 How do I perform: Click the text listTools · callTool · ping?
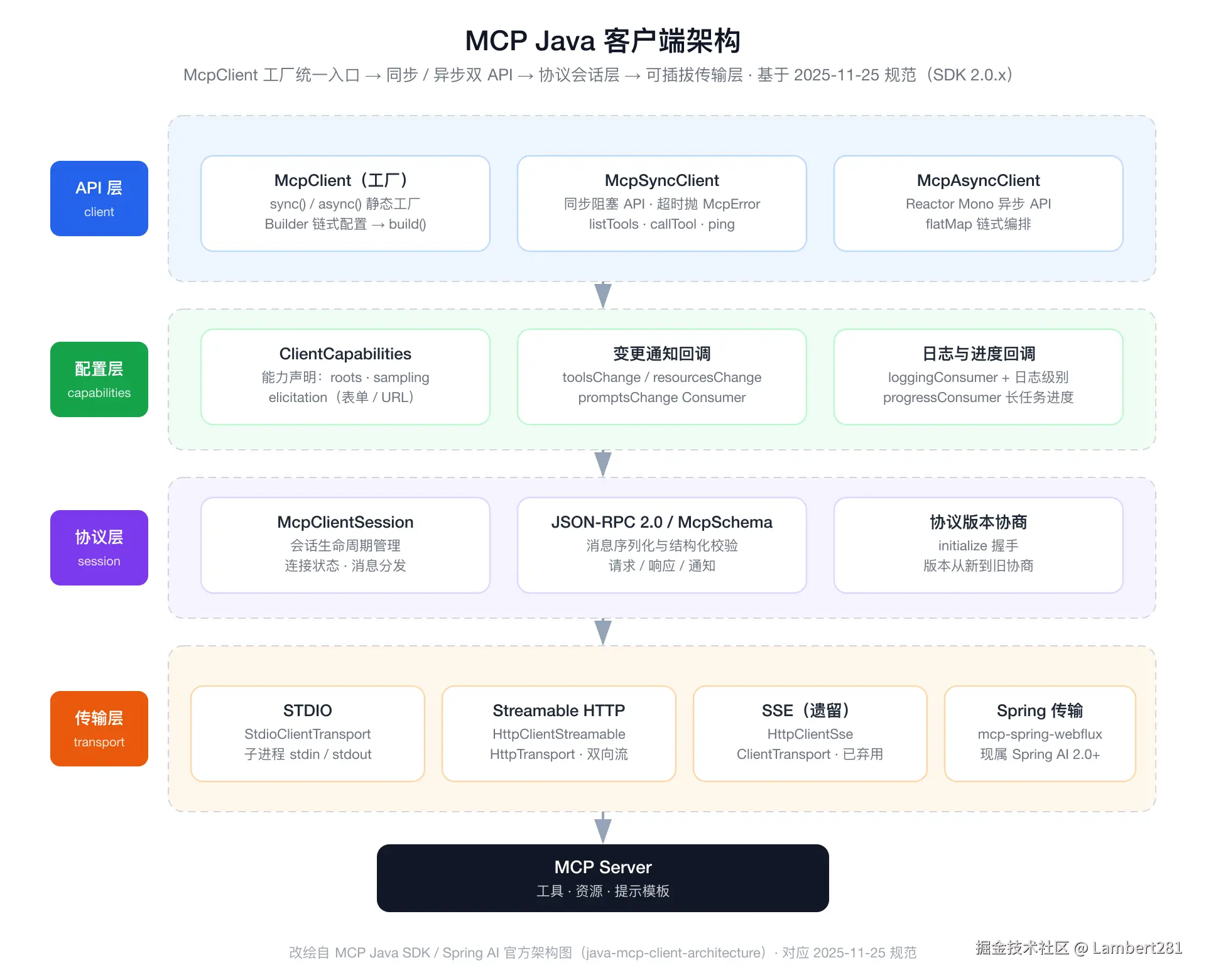point(662,224)
